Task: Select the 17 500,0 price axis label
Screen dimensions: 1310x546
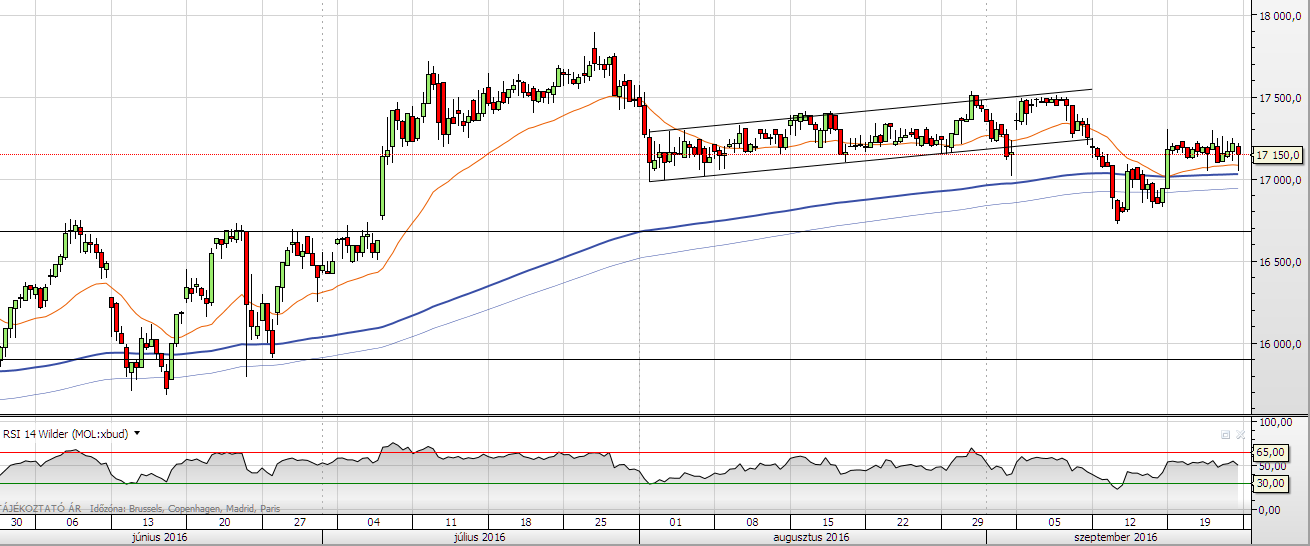Action: pos(1279,98)
